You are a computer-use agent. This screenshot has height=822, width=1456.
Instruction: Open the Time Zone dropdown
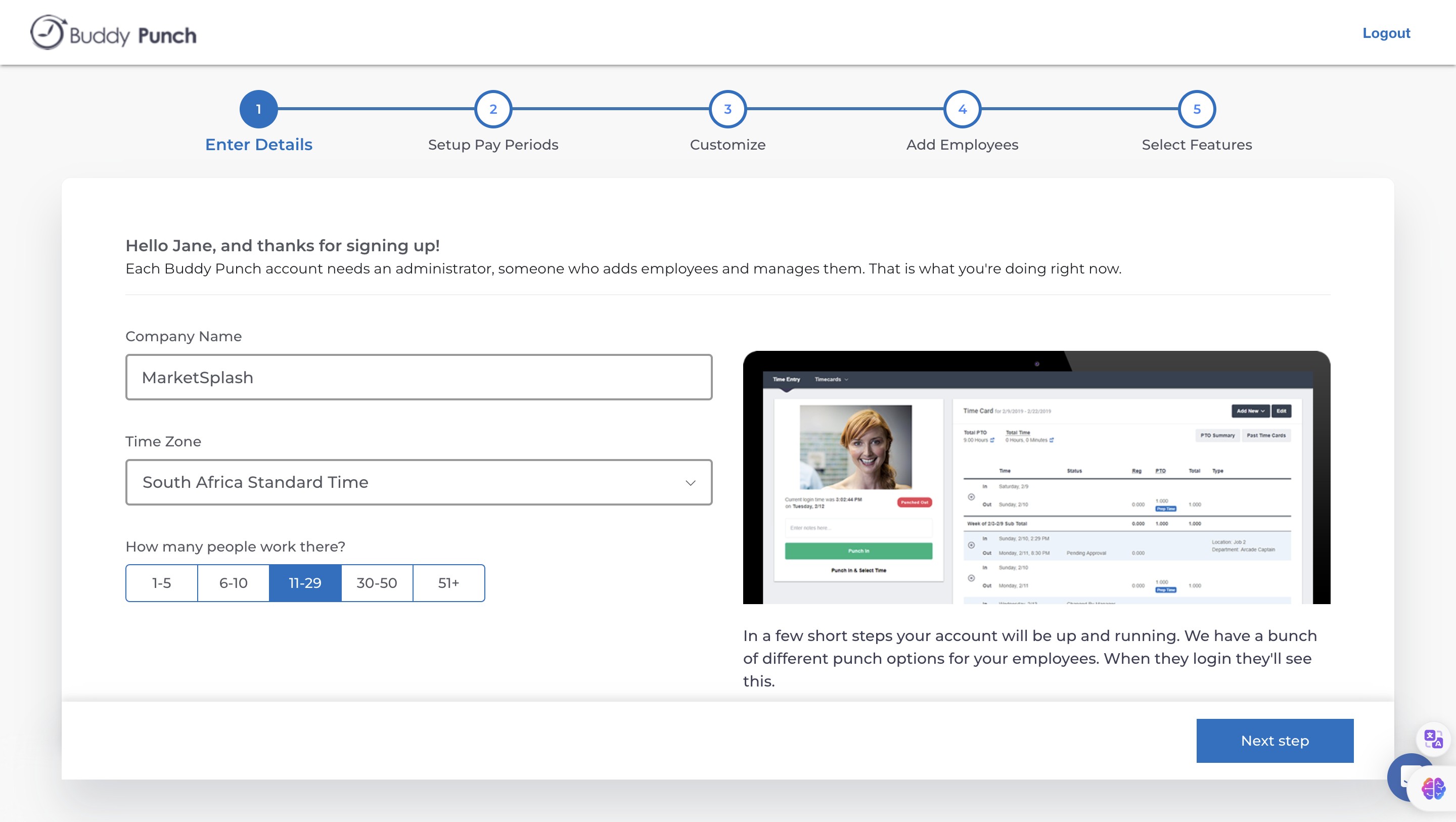418,482
